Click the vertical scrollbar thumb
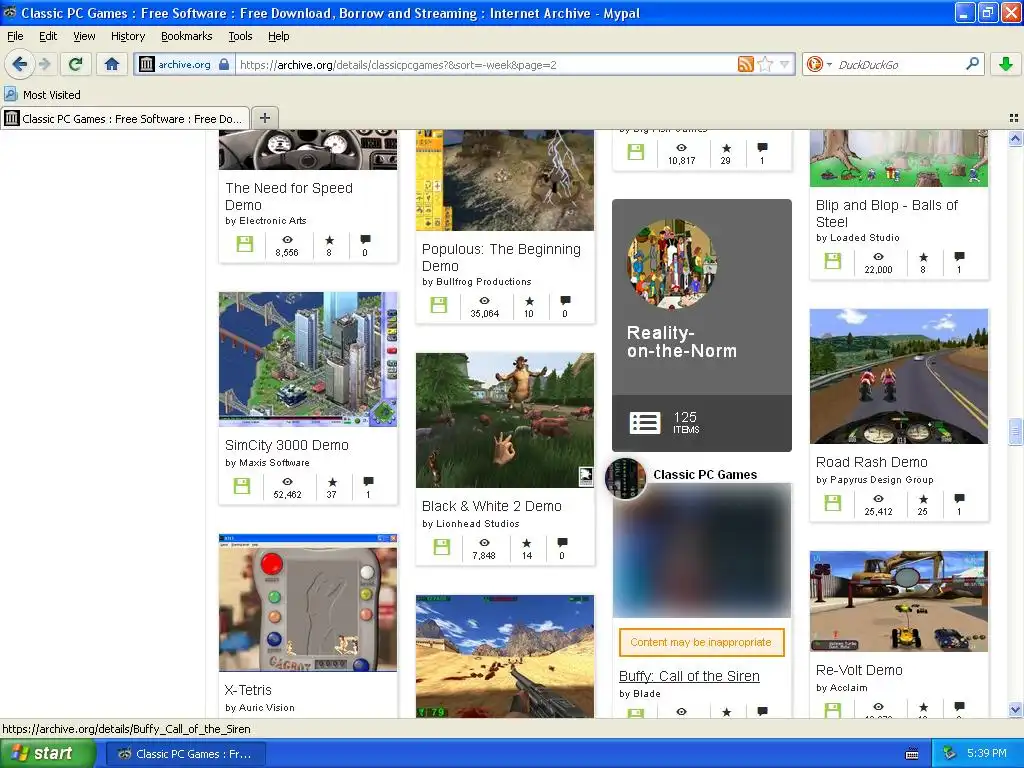Image resolution: width=1024 pixels, height=768 pixels. [1015, 432]
